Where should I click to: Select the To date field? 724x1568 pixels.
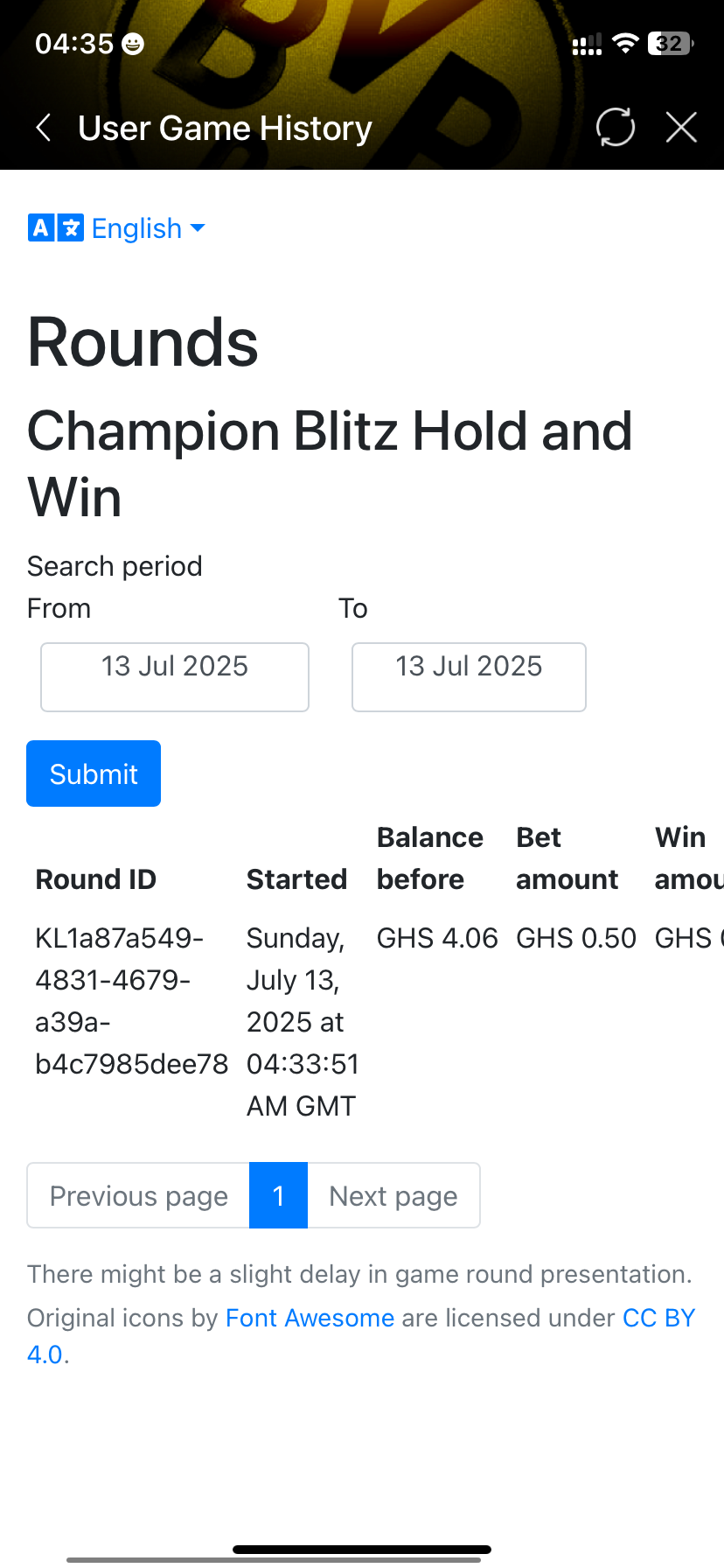click(x=469, y=677)
